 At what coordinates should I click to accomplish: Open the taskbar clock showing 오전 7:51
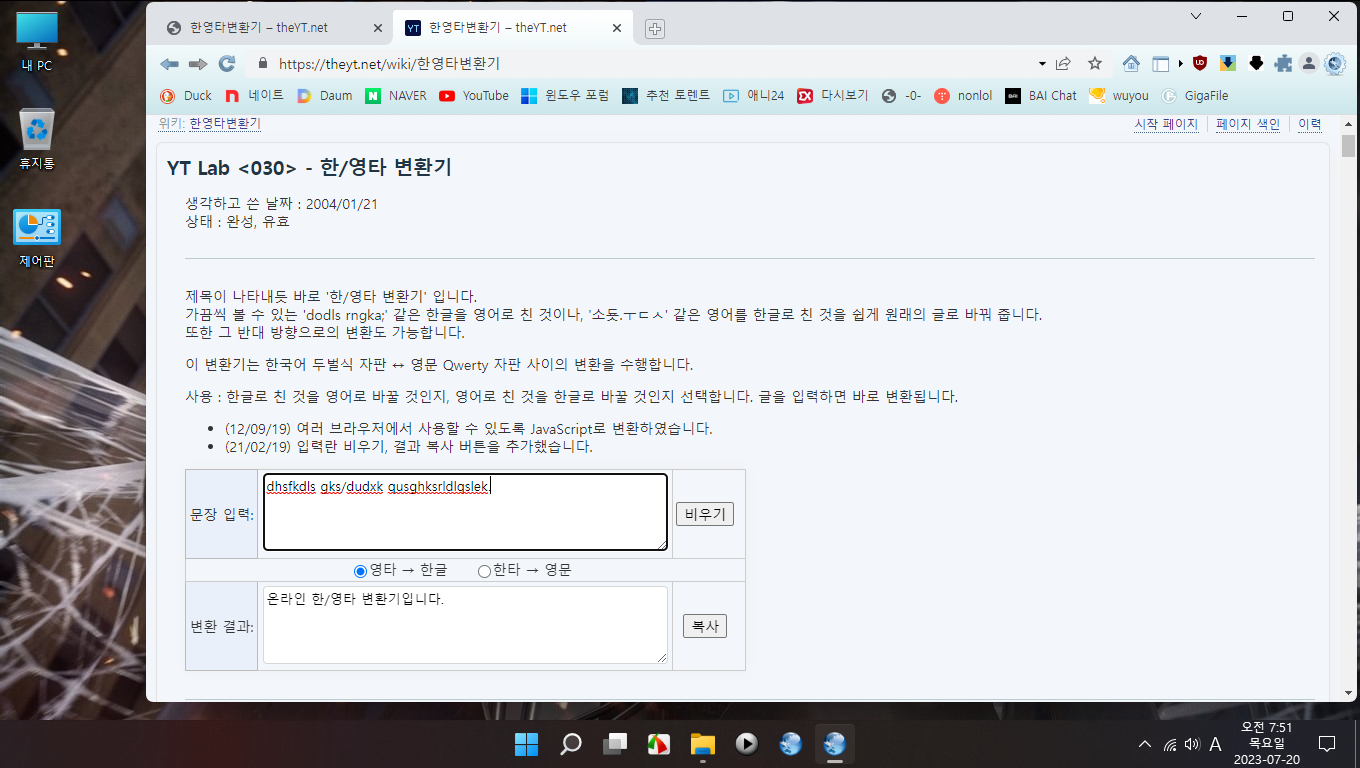(x=1266, y=743)
